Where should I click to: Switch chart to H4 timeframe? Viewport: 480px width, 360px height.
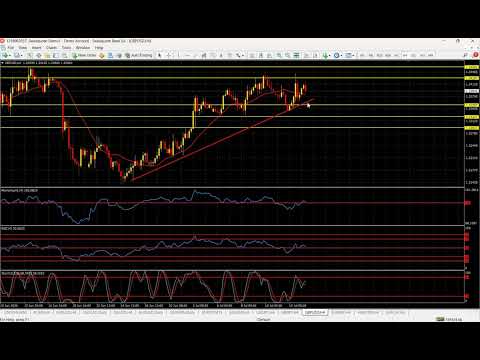pos(405,55)
